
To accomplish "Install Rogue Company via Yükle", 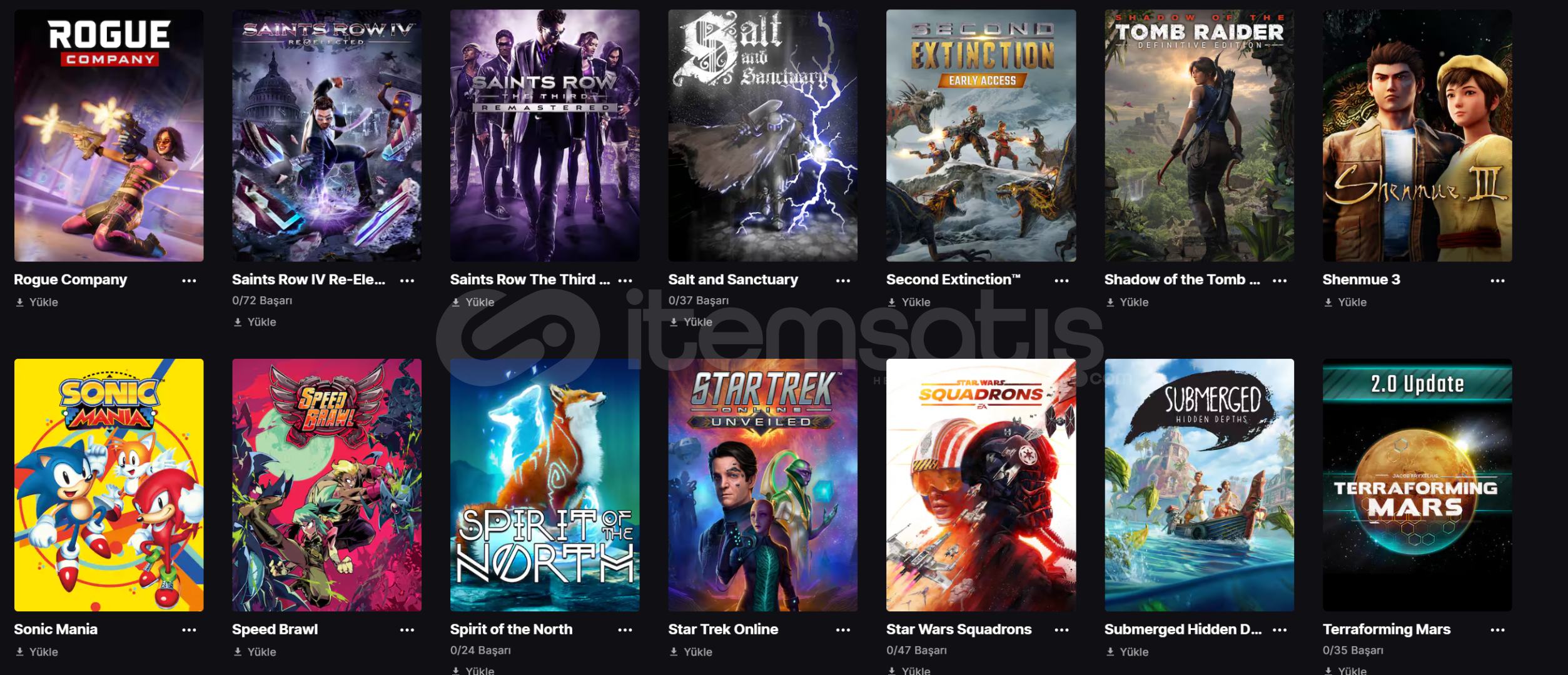I will 37,302.
